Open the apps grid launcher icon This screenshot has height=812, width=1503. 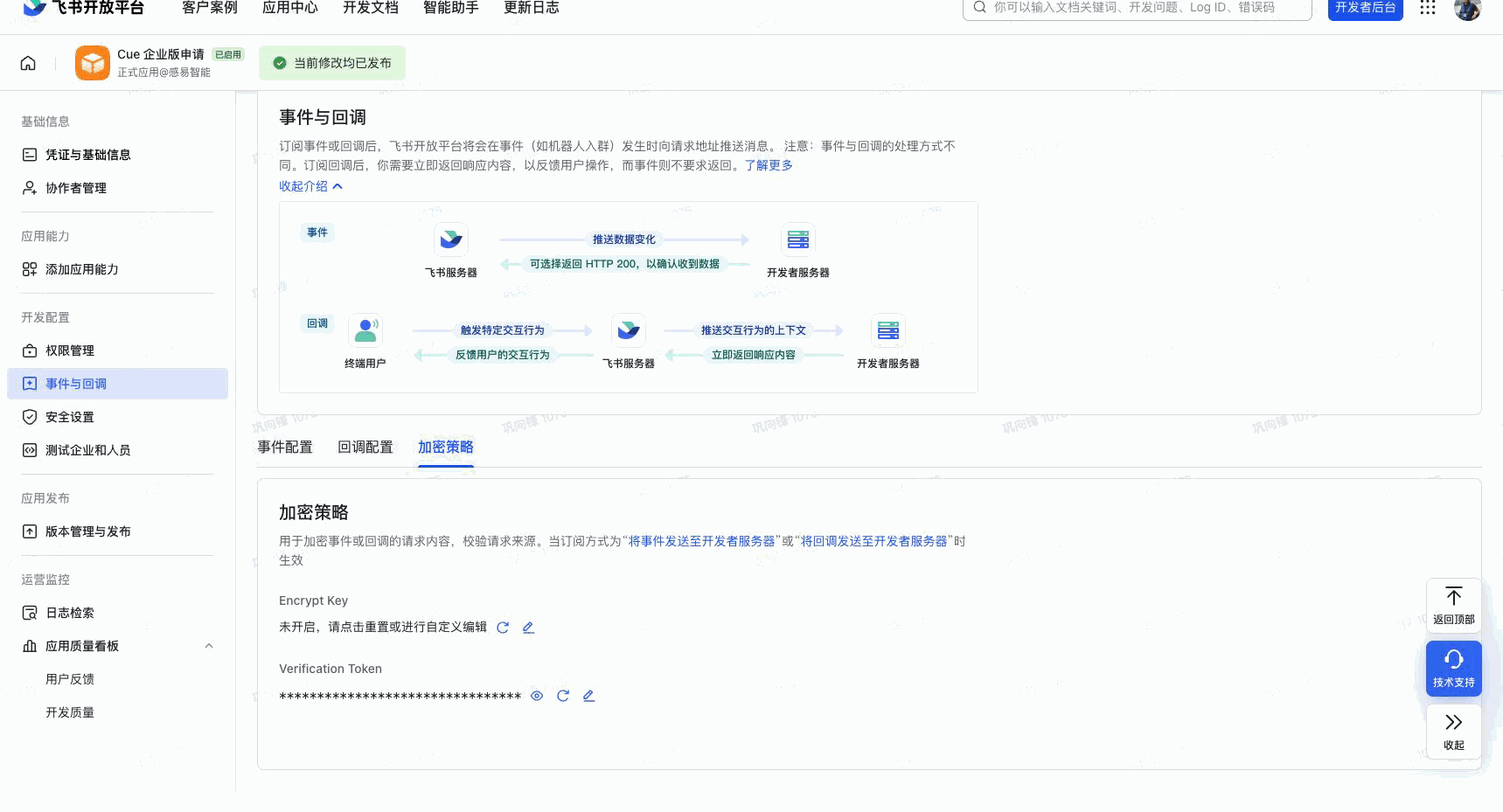click(1428, 8)
